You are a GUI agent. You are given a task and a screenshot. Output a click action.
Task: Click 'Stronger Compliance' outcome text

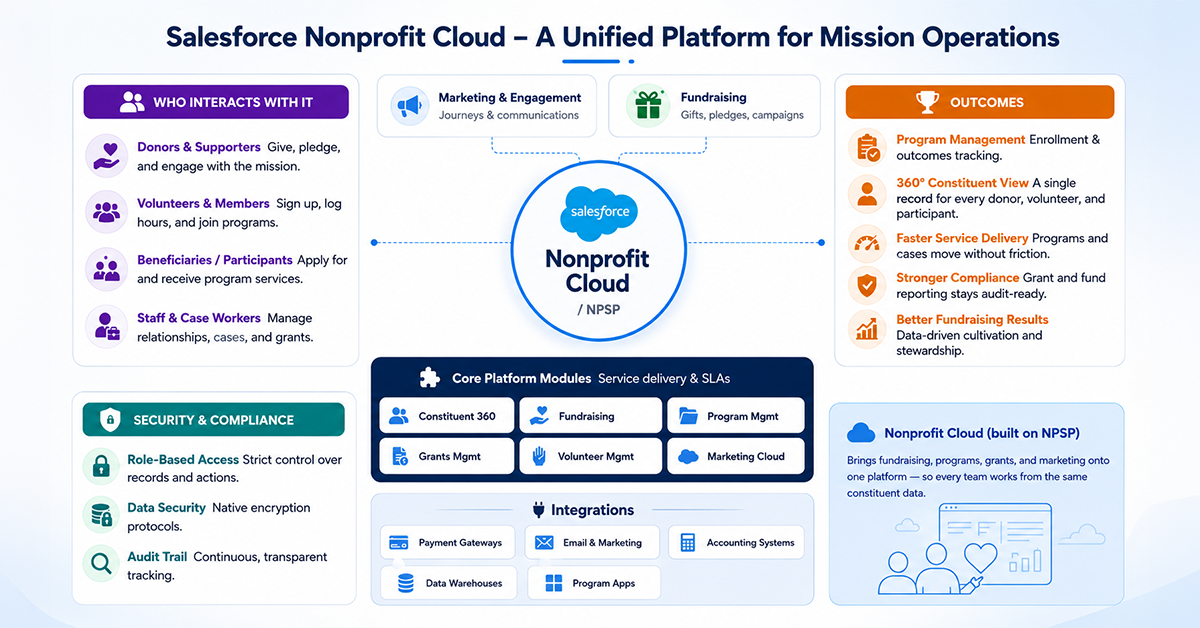click(958, 278)
